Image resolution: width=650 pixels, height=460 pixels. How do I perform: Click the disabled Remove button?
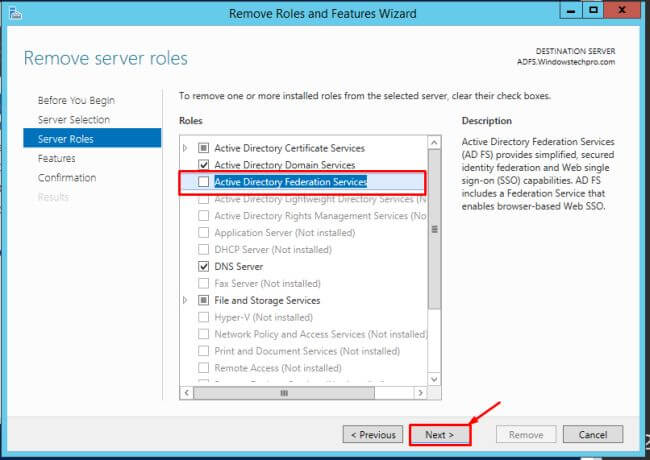[x=526, y=435]
